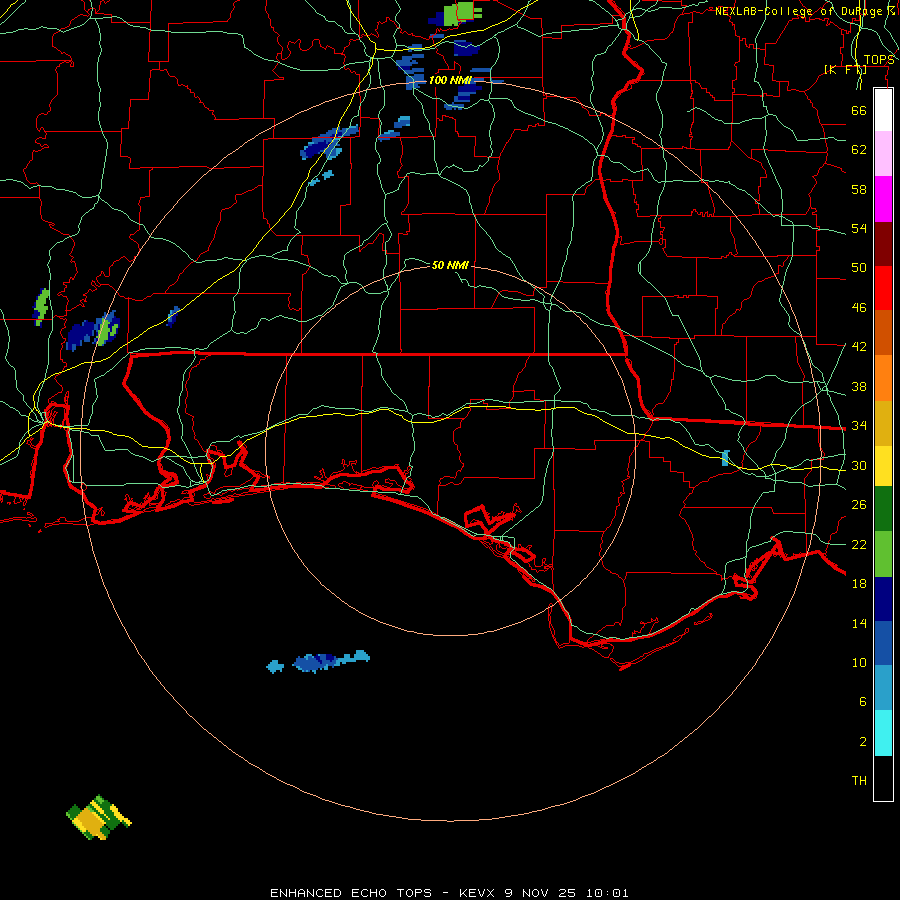
Task: Click the yellow-green echo cell at bottom left
Action: click(x=99, y=817)
